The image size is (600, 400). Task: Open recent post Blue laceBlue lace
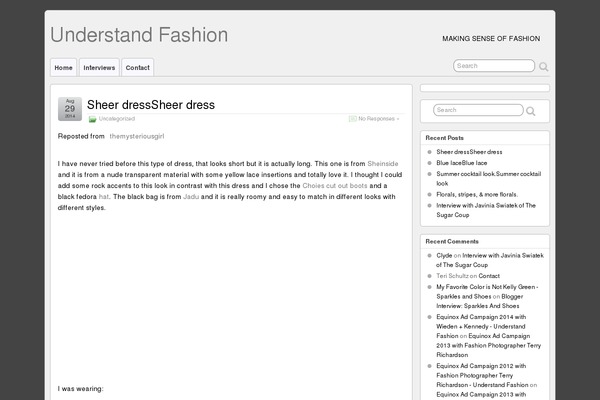(x=461, y=163)
